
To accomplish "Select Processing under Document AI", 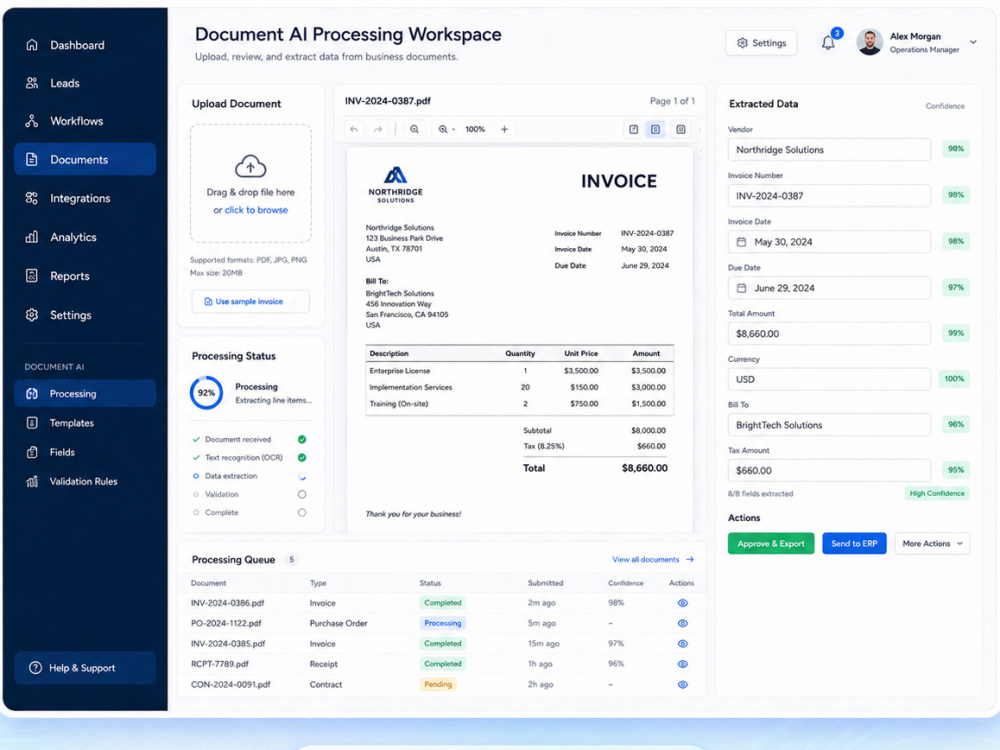I will pos(85,393).
